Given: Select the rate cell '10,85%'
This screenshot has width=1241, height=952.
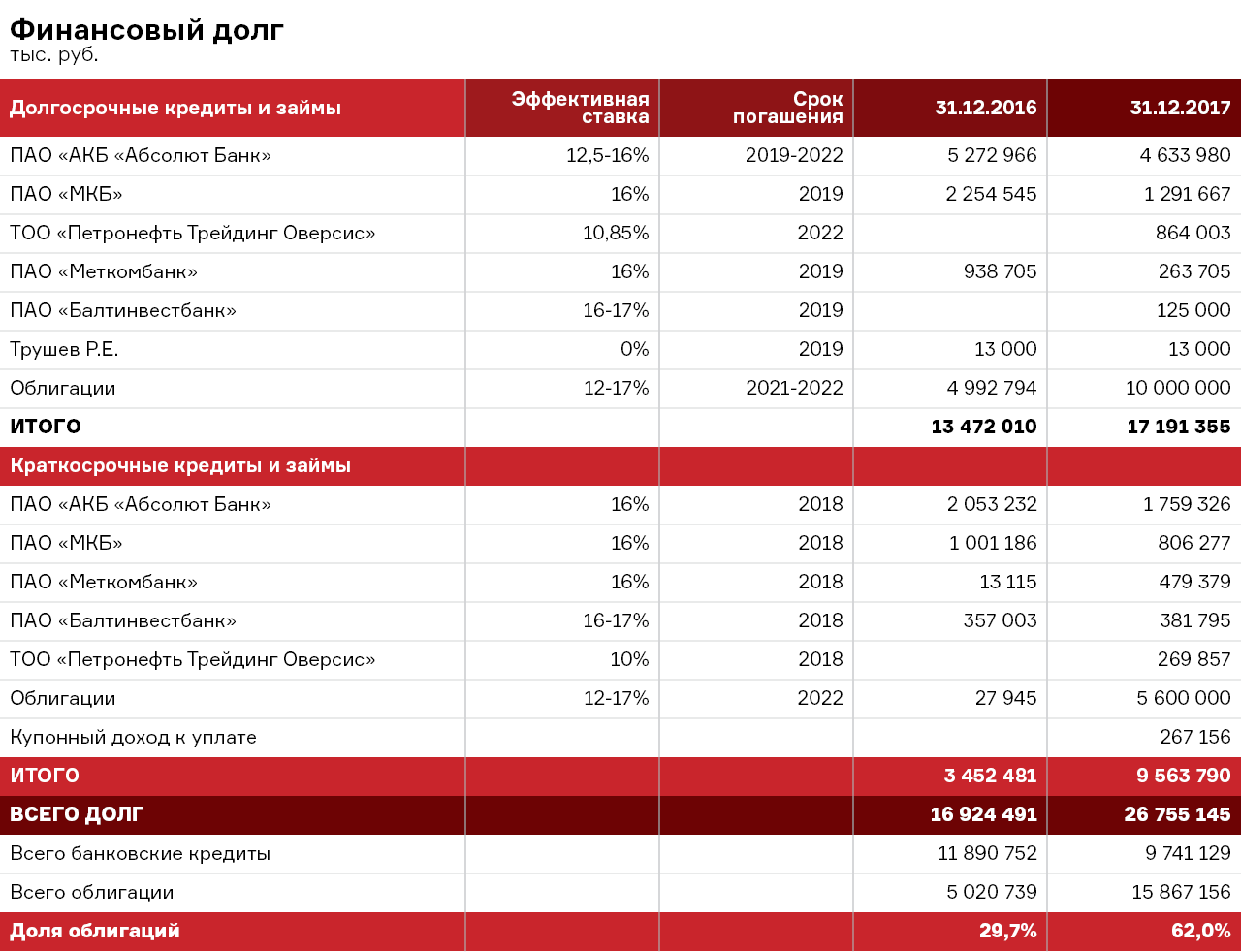Looking at the screenshot, I should pos(616,233).
